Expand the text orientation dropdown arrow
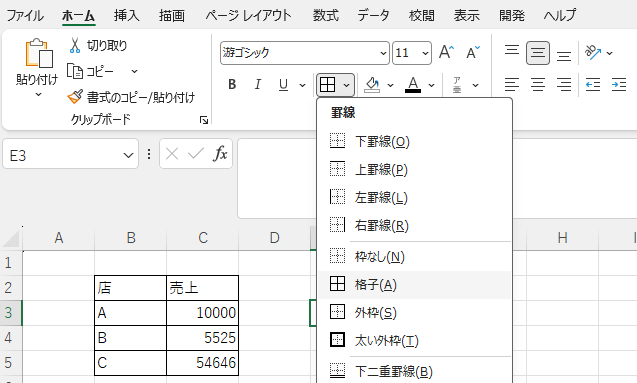 click(x=609, y=53)
